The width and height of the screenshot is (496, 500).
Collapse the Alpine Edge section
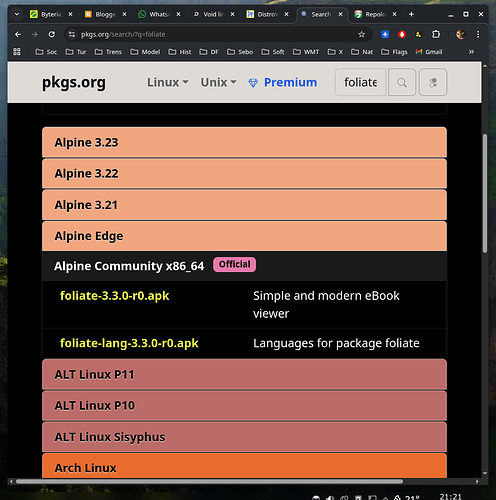coord(244,236)
